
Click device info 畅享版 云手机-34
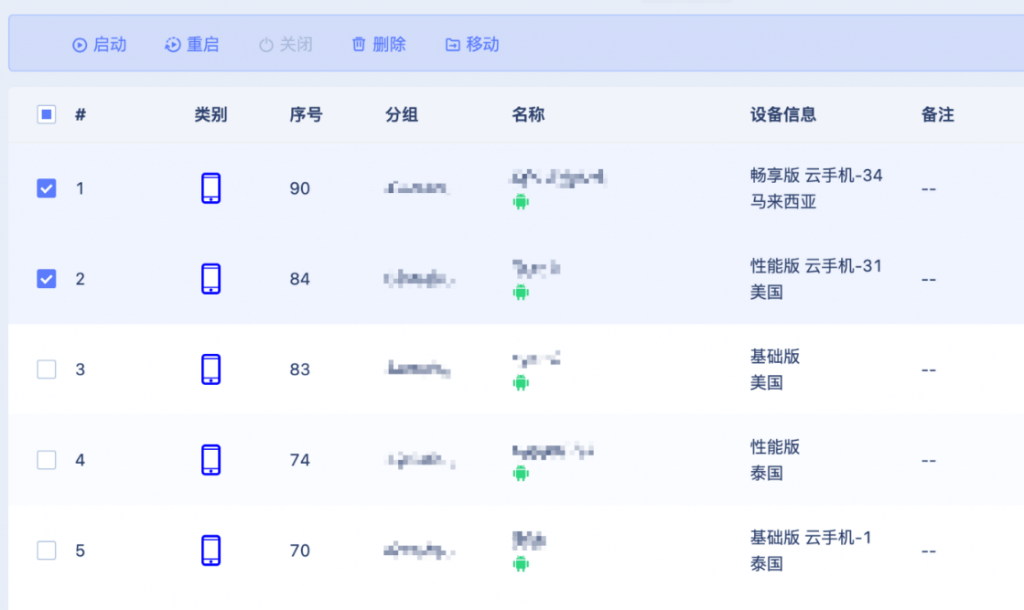(x=816, y=175)
